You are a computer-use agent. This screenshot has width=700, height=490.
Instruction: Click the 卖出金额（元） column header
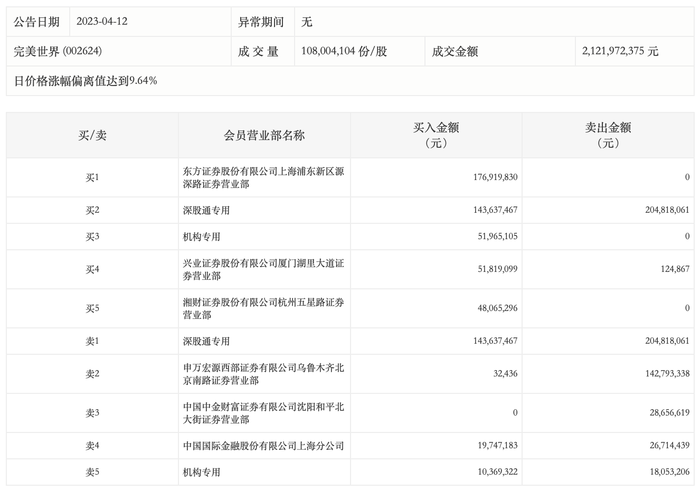pos(608,135)
